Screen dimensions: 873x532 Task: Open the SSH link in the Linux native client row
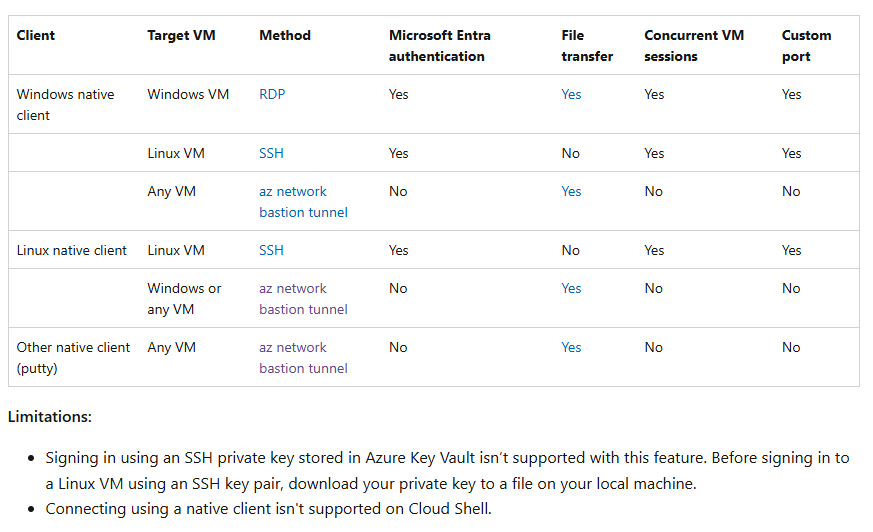(271, 250)
